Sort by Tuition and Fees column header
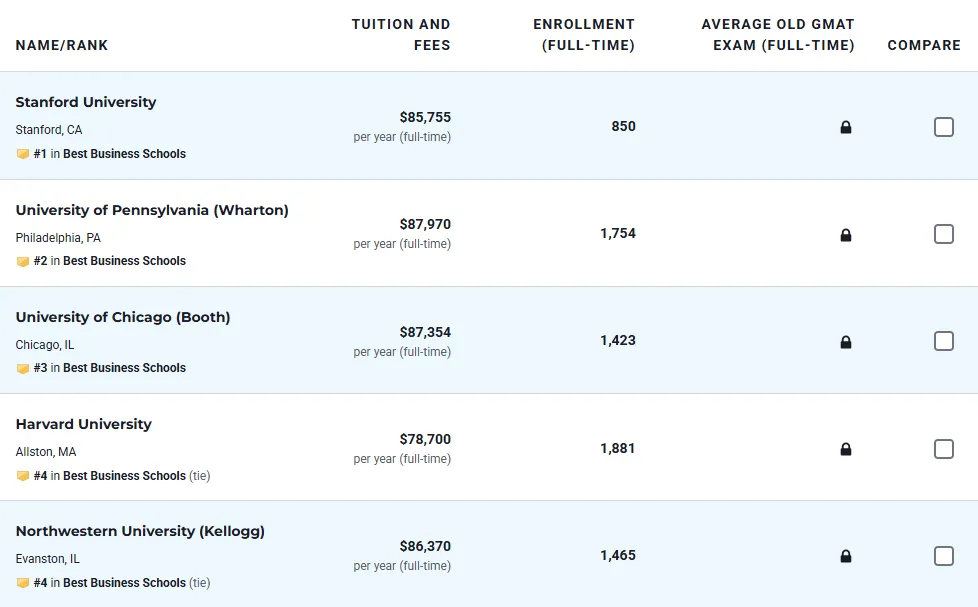 click(401, 34)
